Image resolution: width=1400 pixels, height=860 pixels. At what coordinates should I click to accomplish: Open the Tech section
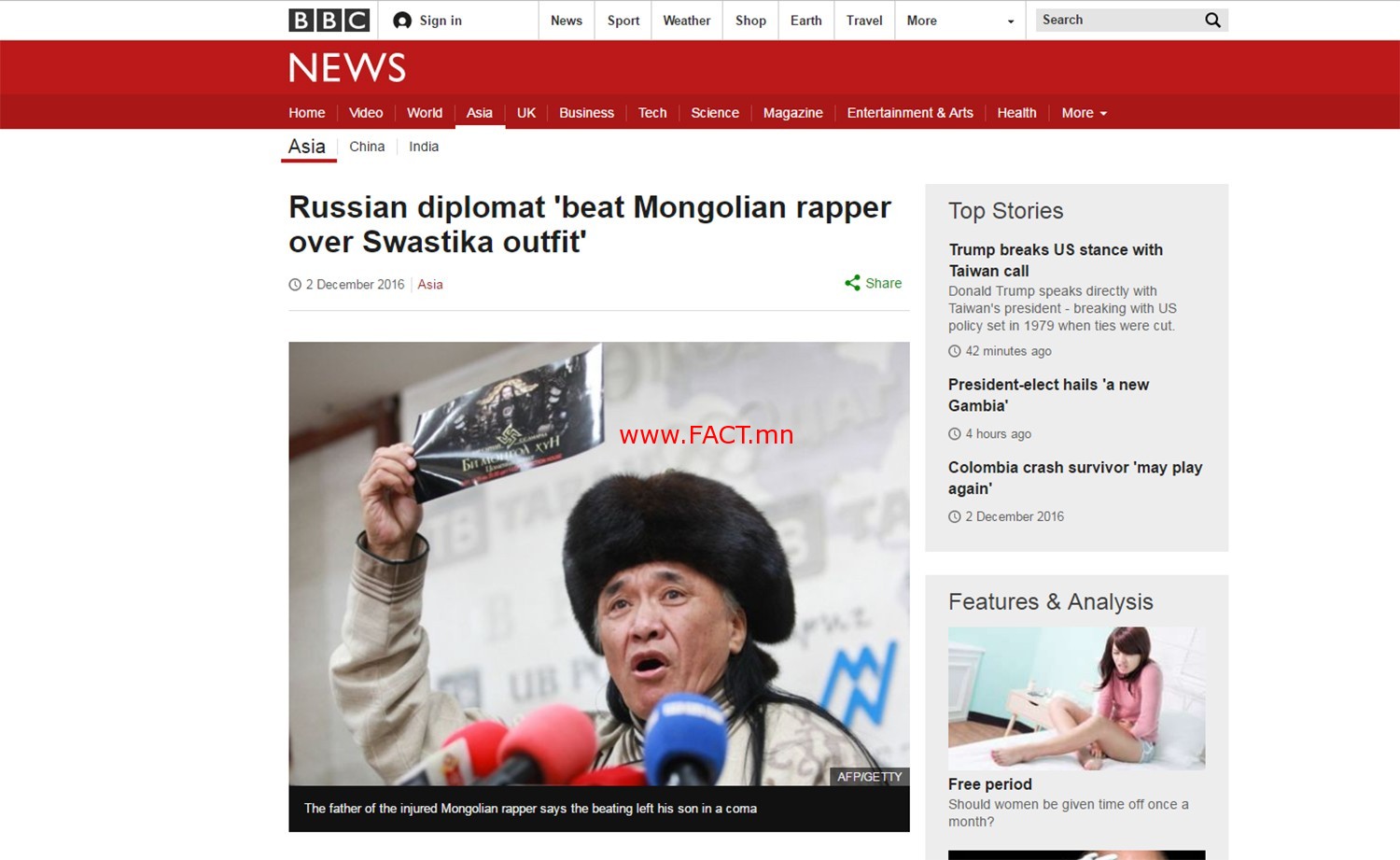[x=652, y=113]
